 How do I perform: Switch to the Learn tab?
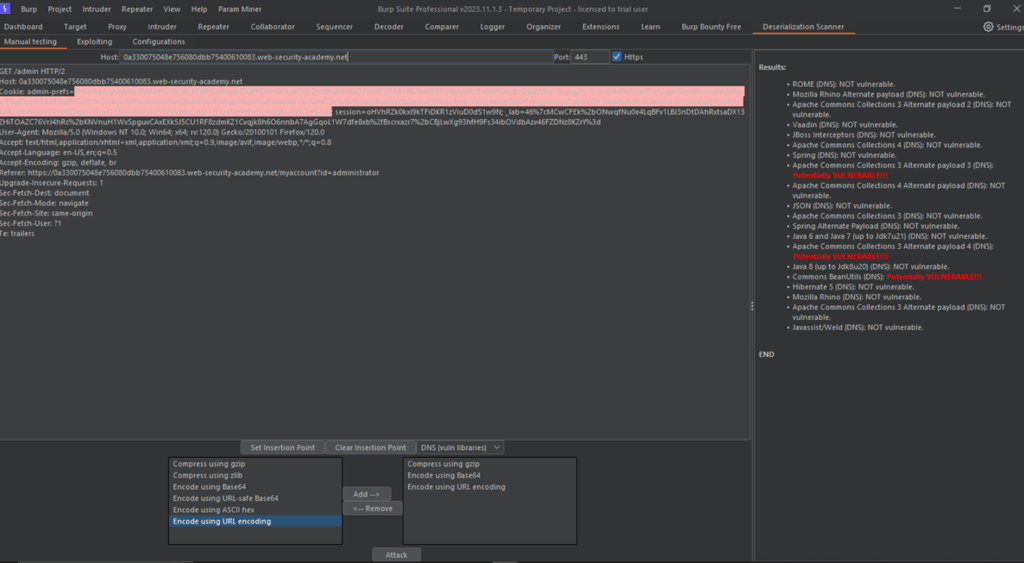650,27
